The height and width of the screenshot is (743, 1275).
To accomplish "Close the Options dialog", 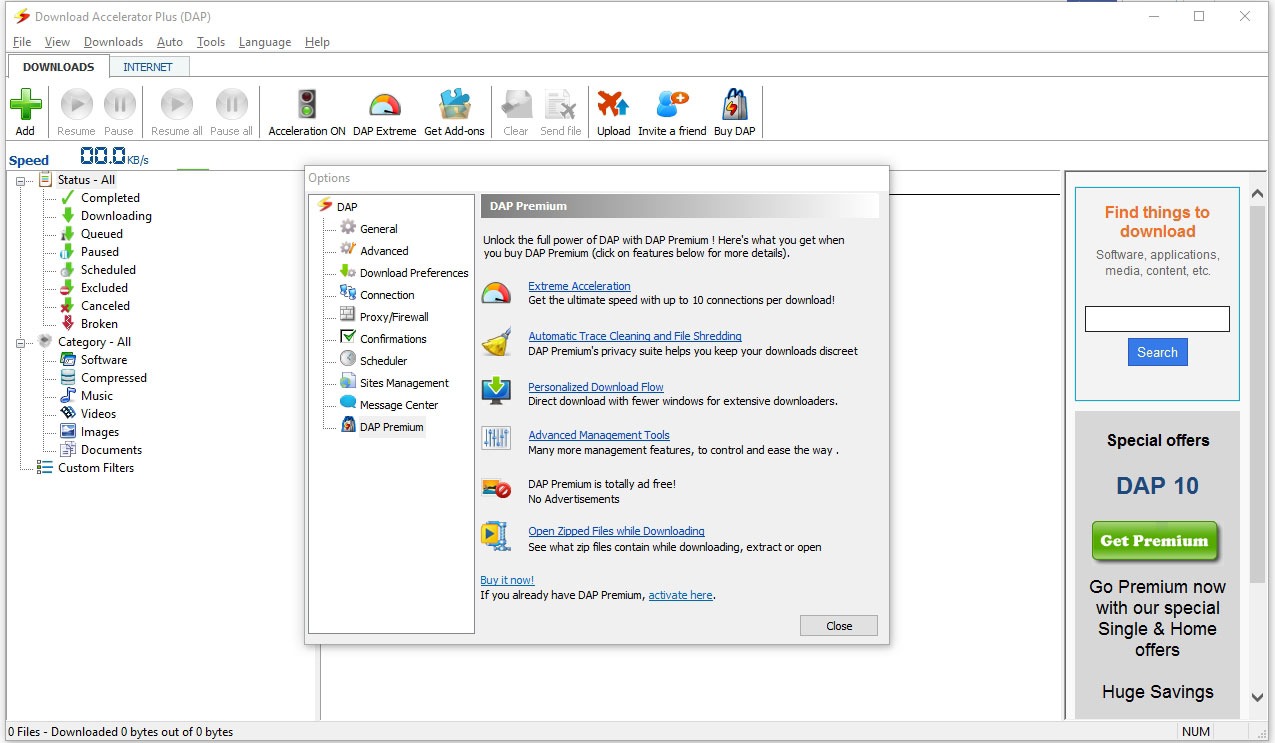I will (x=839, y=626).
